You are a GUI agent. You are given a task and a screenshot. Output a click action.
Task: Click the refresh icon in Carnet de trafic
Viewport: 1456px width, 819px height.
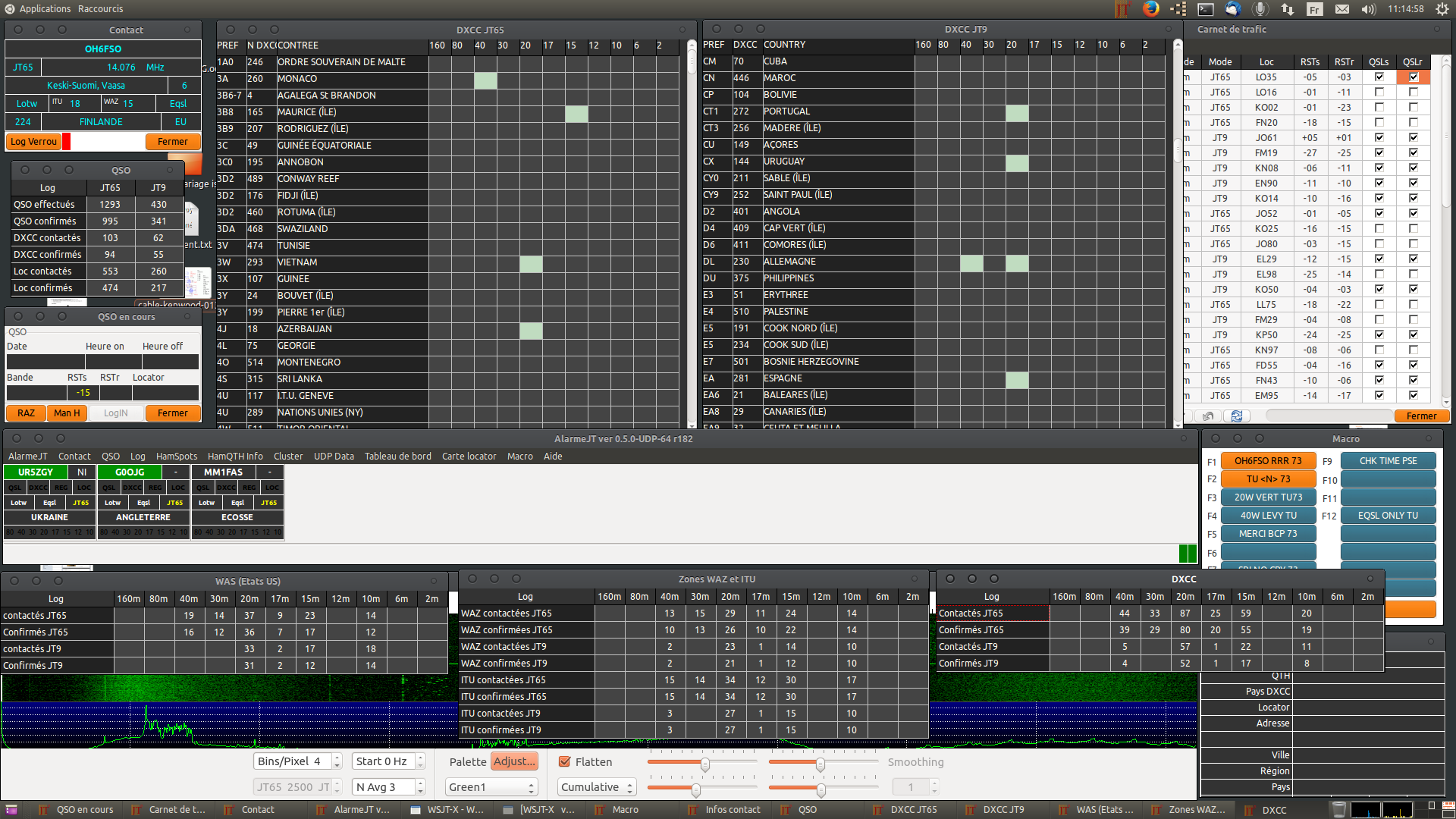pos(1237,416)
